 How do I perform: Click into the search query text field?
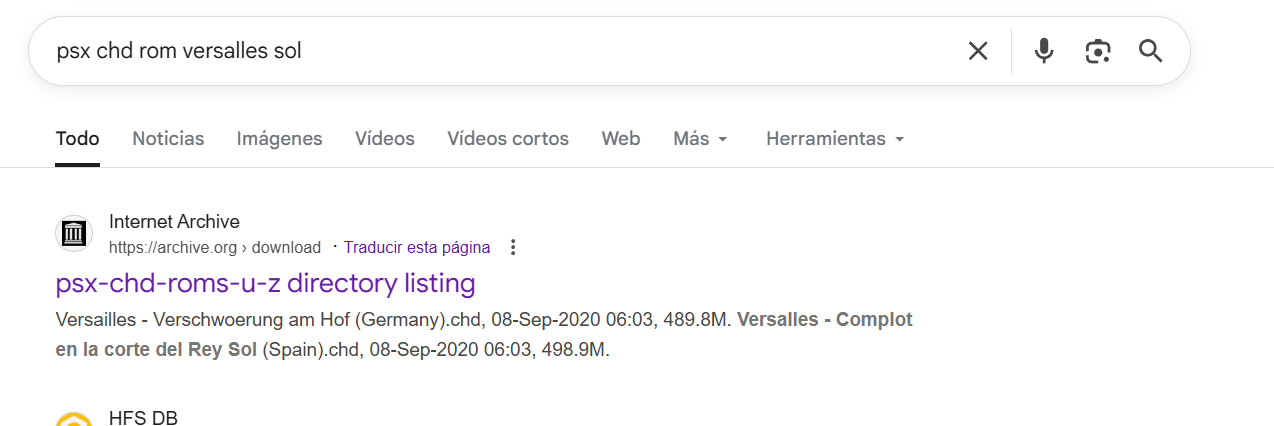tap(500, 51)
